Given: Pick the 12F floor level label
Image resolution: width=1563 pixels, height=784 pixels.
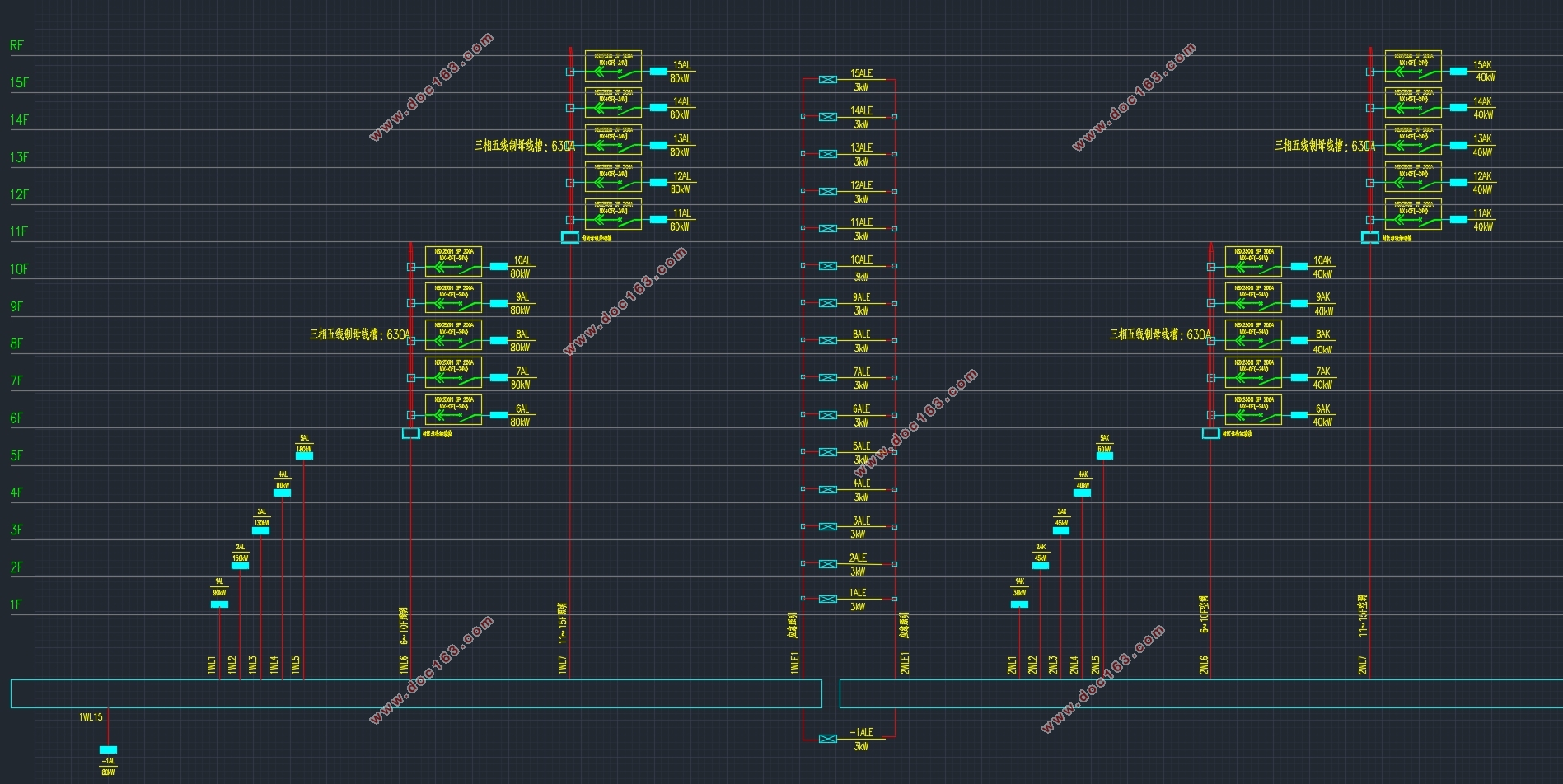Looking at the screenshot, I should (x=19, y=194).
